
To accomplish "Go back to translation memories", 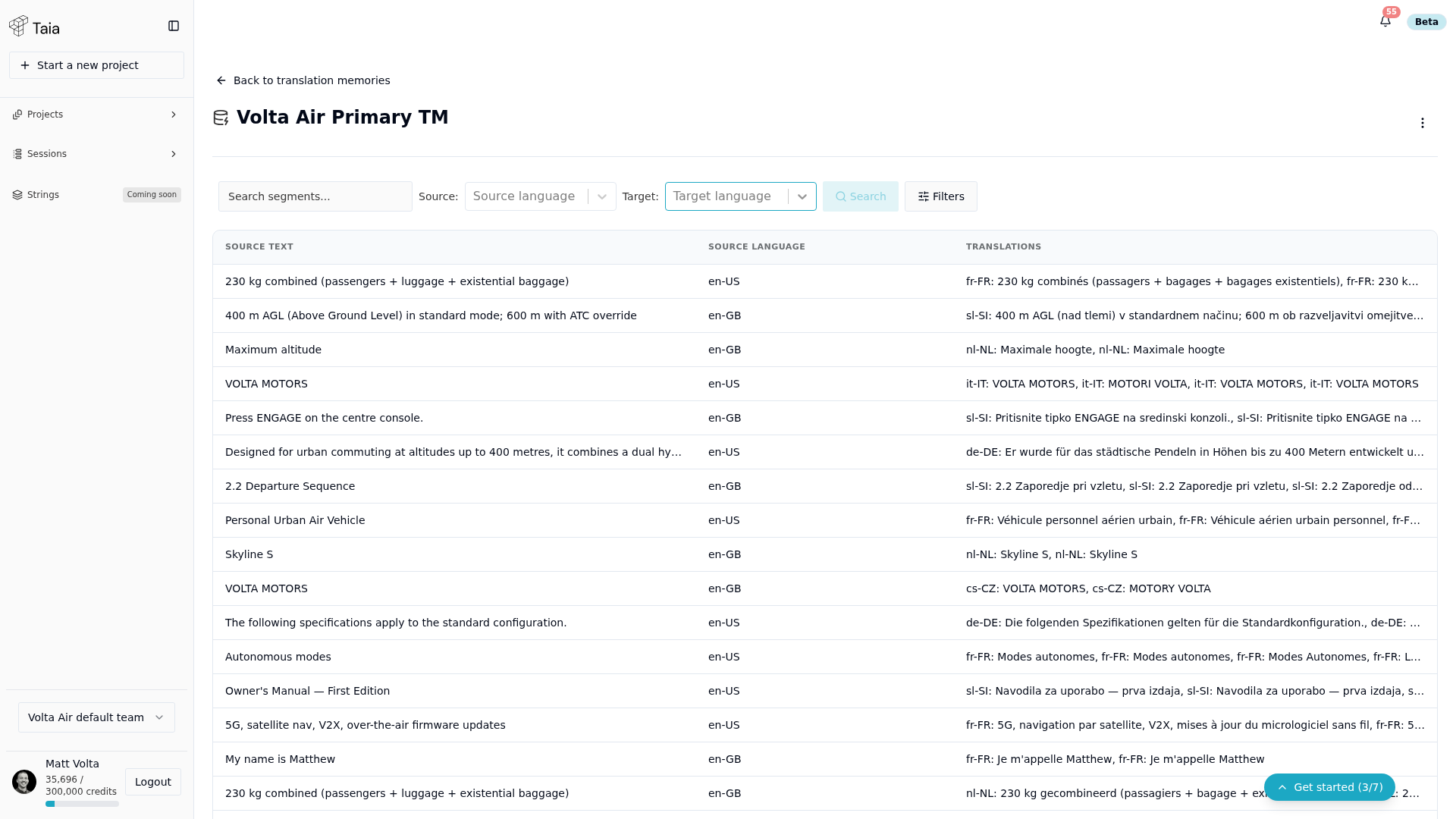I will pyautogui.click(x=303, y=80).
